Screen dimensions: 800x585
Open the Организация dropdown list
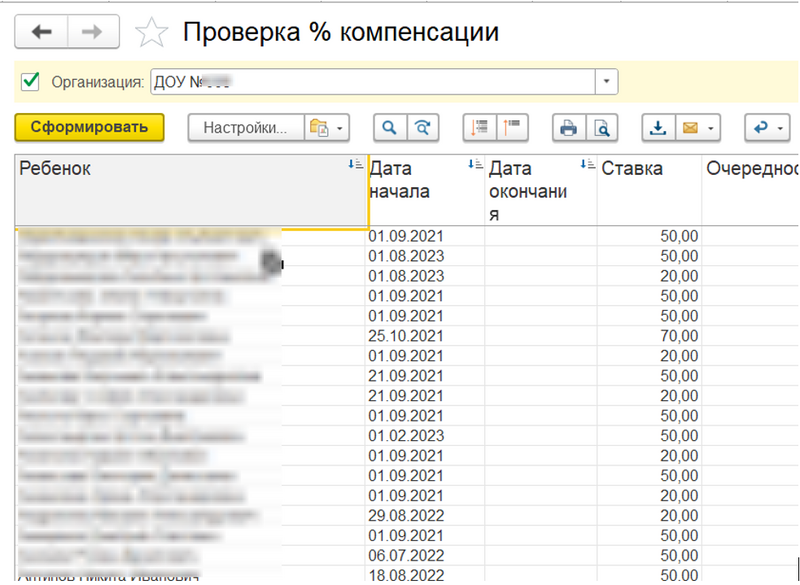click(606, 82)
